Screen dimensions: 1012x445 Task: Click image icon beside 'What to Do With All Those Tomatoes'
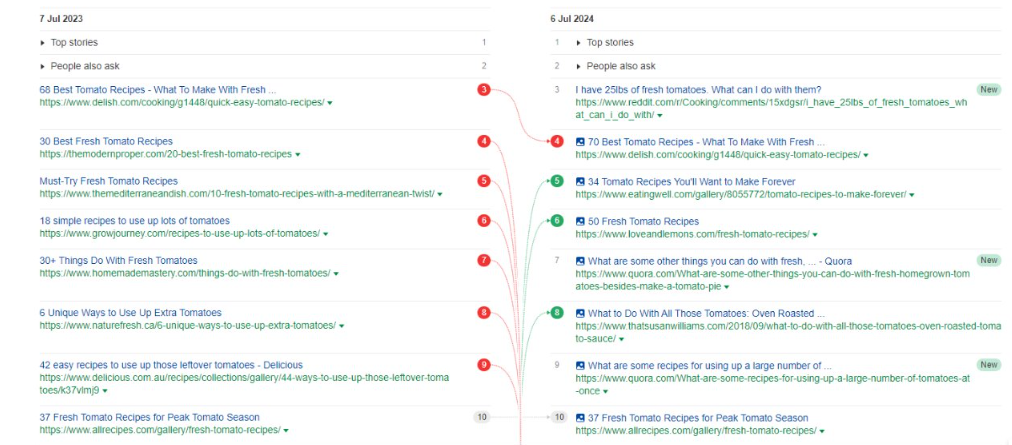click(x=580, y=313)
